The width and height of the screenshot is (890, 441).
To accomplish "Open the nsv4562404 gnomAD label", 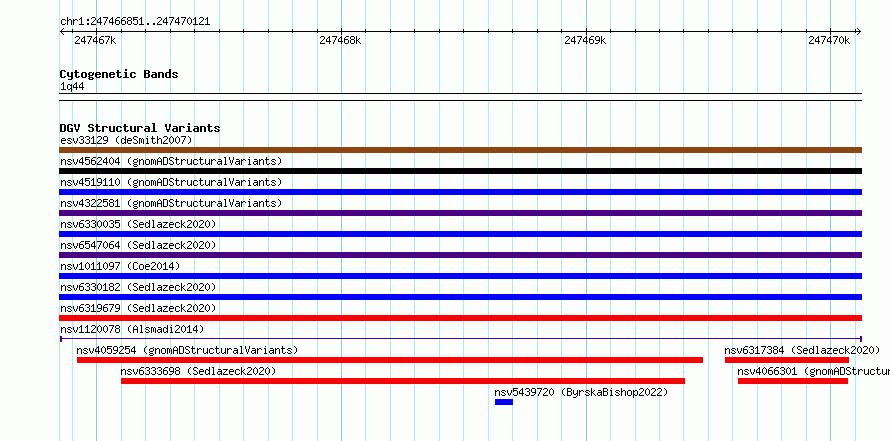I will tap(171, 161).
